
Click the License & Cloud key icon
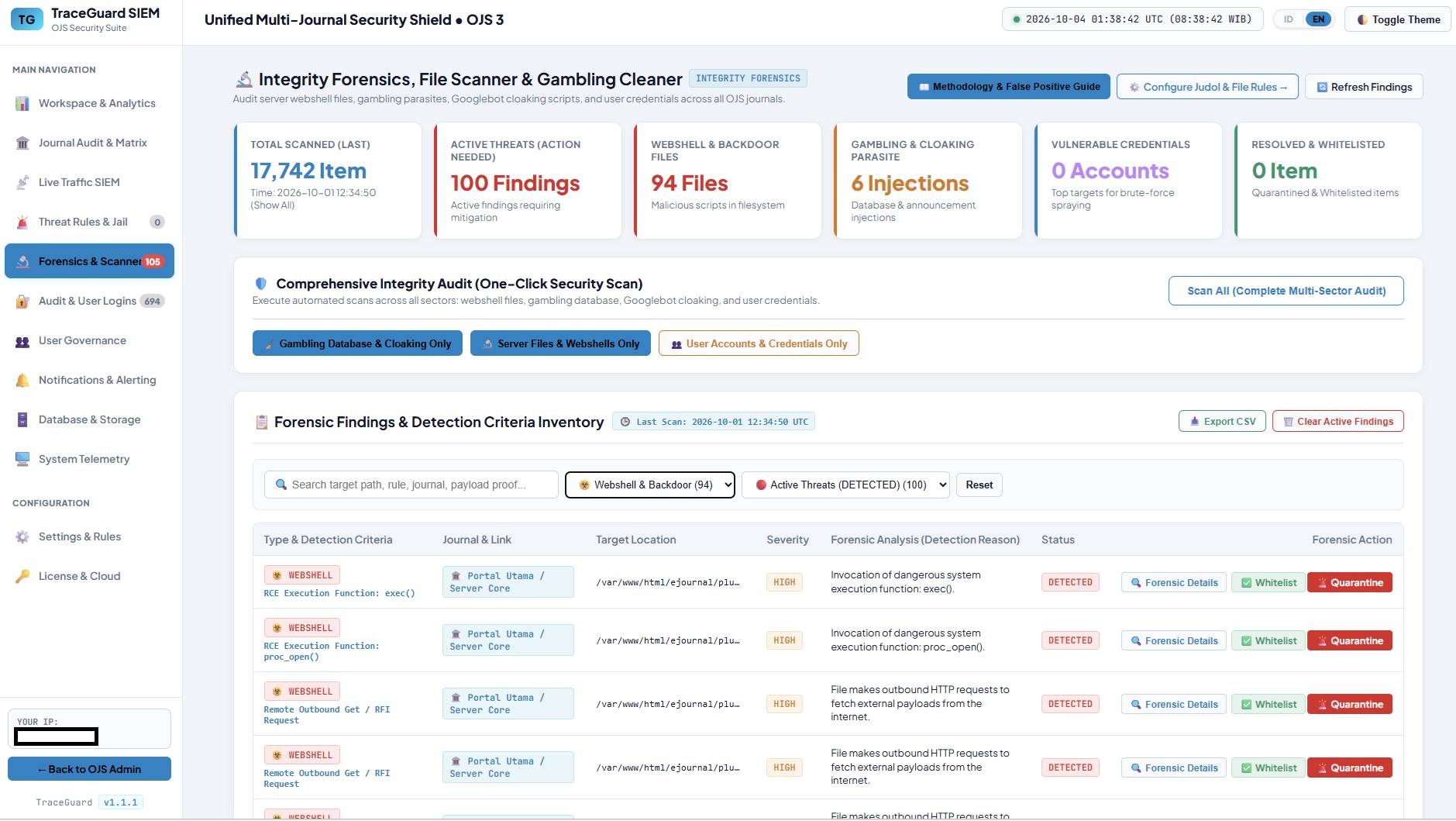[22, 576]
